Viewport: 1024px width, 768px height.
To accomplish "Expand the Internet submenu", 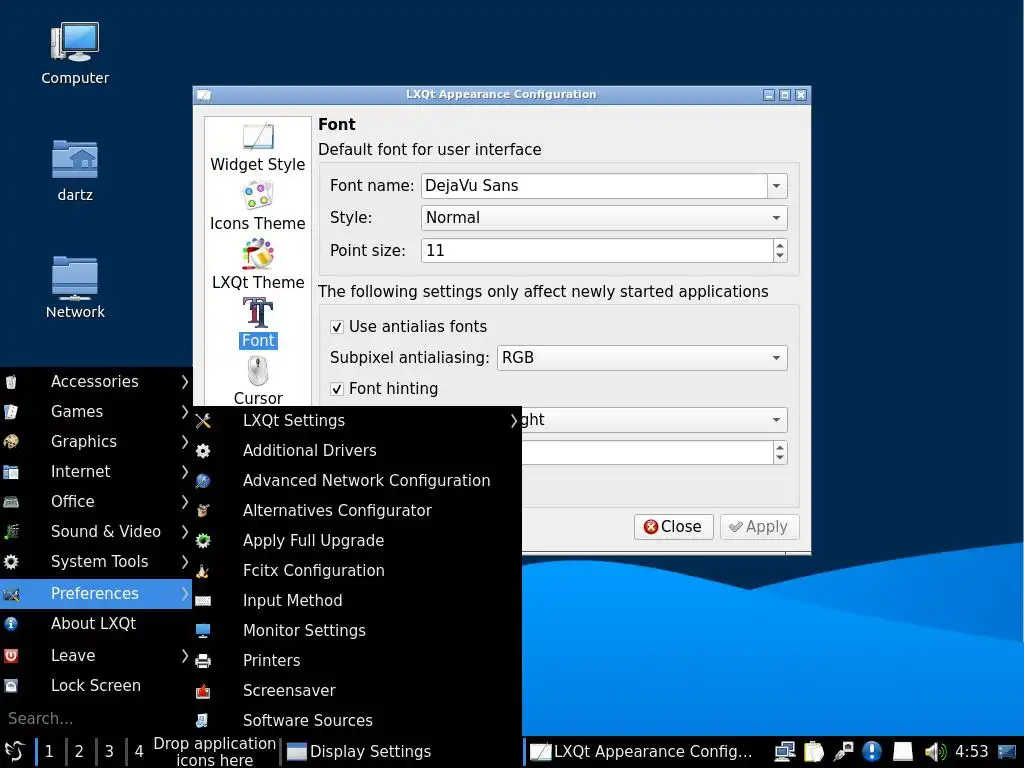I will (x=96, y=472).
